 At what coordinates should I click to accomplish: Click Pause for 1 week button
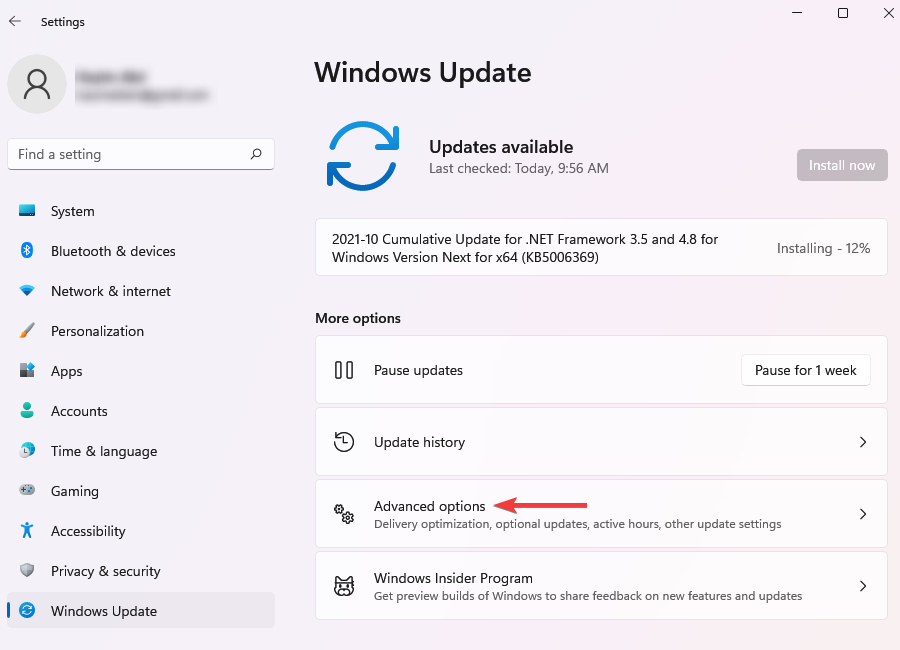tap(806, 370)
